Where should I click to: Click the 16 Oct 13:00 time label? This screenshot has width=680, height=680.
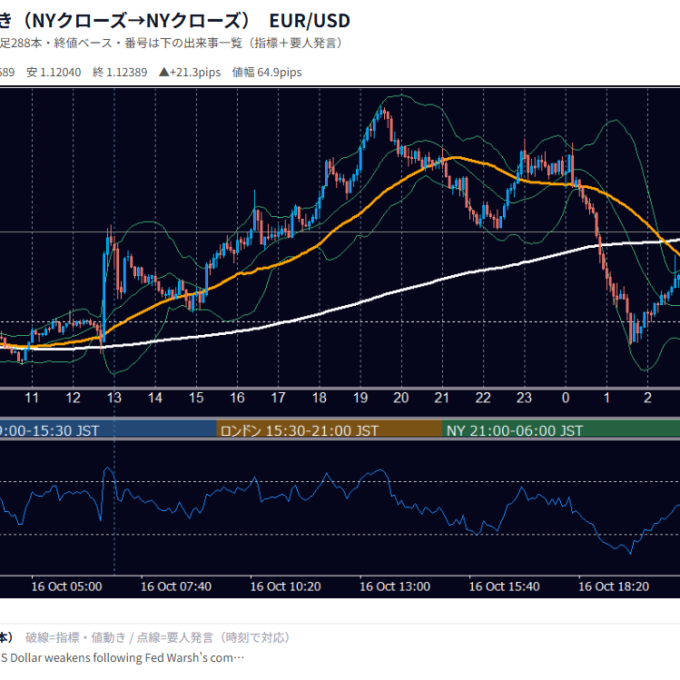coord(395,586)
